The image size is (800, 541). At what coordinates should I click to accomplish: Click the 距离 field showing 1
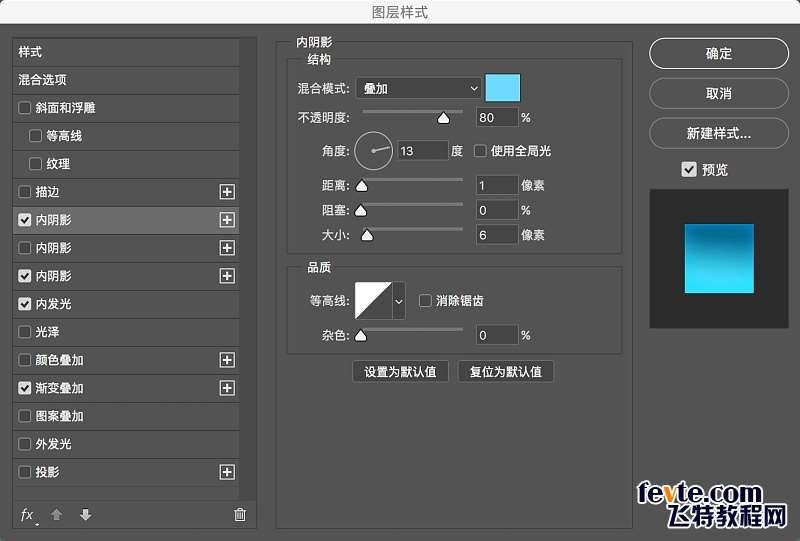(497, 185)
